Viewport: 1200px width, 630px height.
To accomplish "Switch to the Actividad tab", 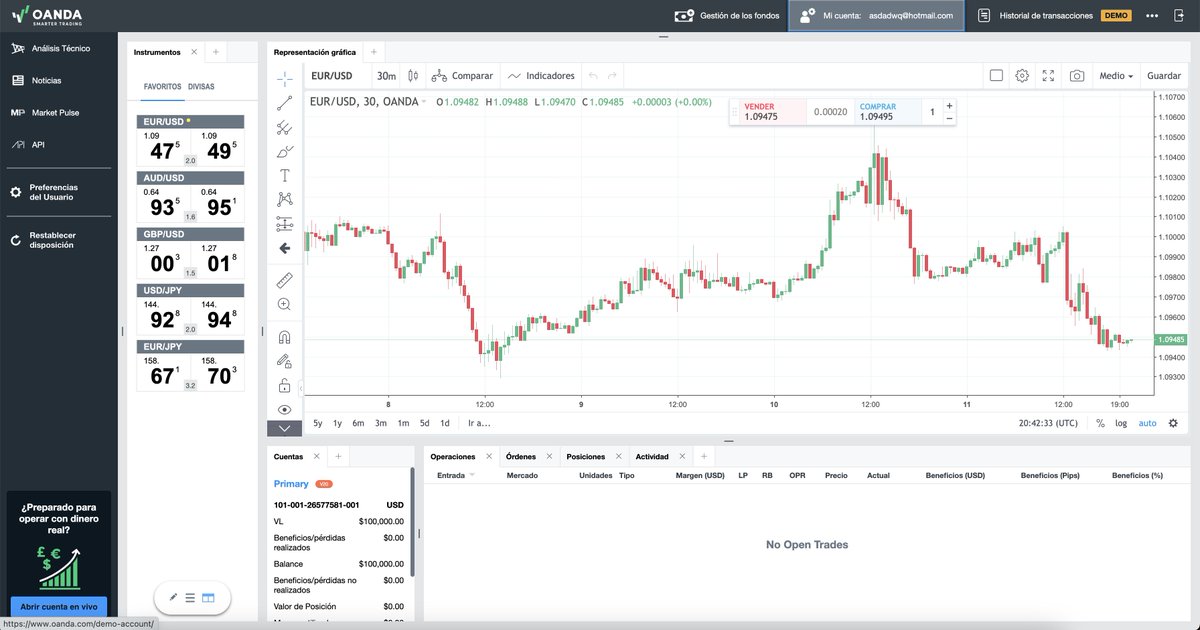I will point(652,456).
